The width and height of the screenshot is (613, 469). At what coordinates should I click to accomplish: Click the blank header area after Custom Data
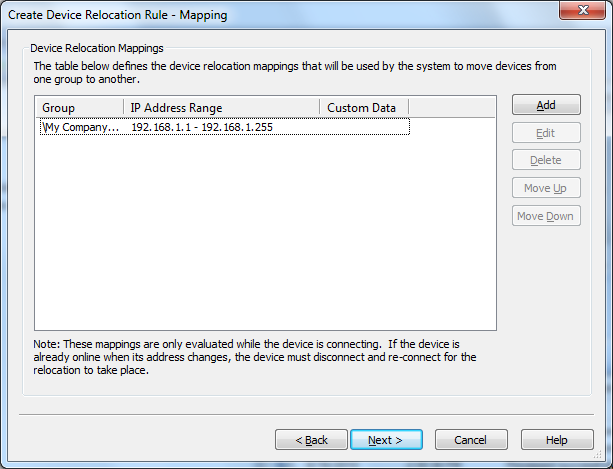[x=452, y=107]
